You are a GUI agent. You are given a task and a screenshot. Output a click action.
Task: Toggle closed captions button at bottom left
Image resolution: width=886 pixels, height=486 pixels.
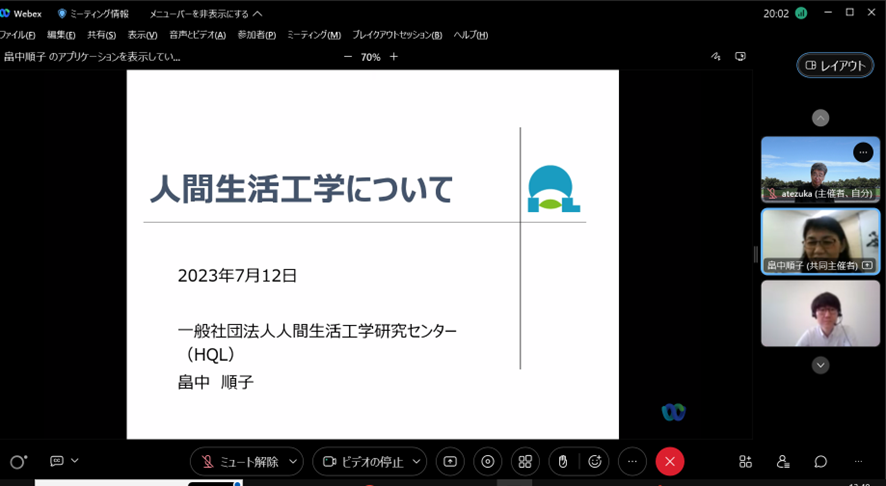tap(57, 461)
